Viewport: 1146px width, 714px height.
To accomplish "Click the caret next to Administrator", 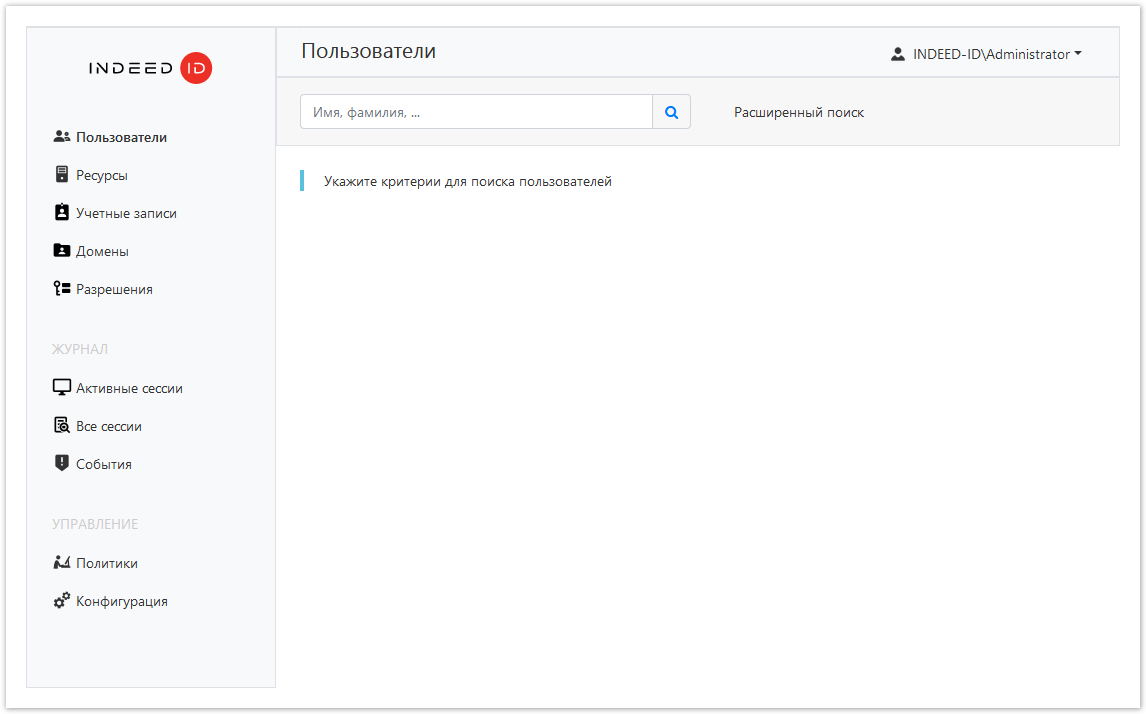I will (x=1078, y=55).
